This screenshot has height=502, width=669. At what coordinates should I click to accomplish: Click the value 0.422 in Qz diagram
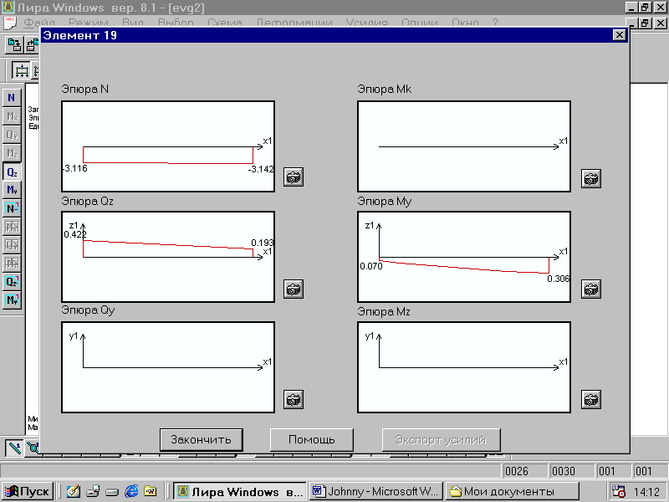coord(75,235)
